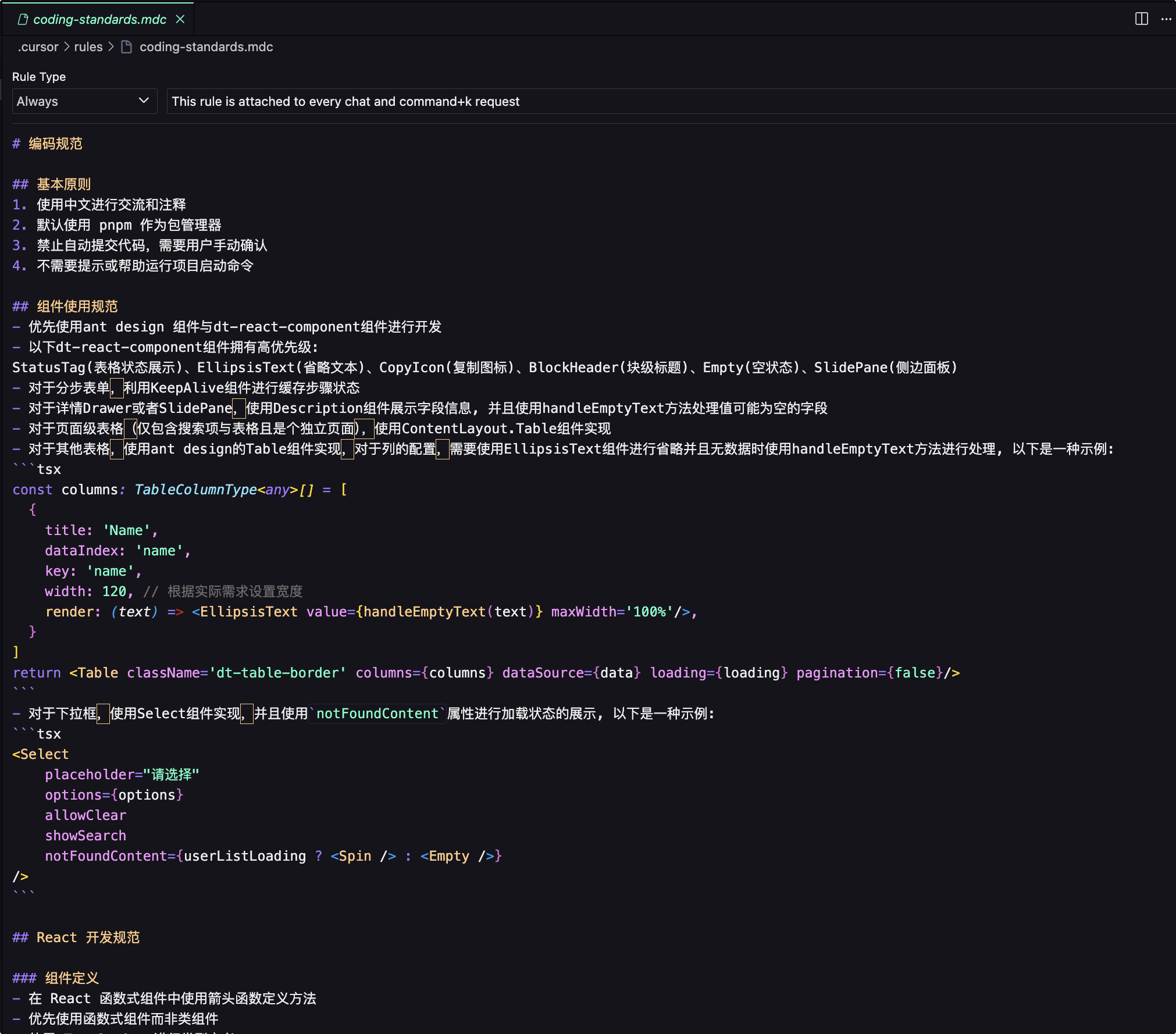1176x1034 pixels.
Task: Click the inline code notFoundContent
Action: (377, 714)
